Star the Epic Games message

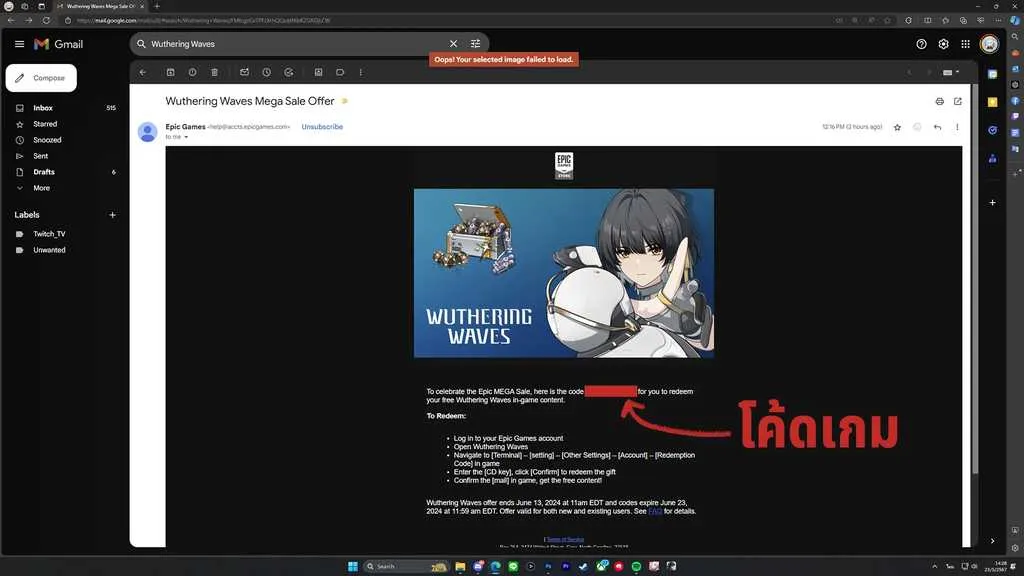coord(897,127)
